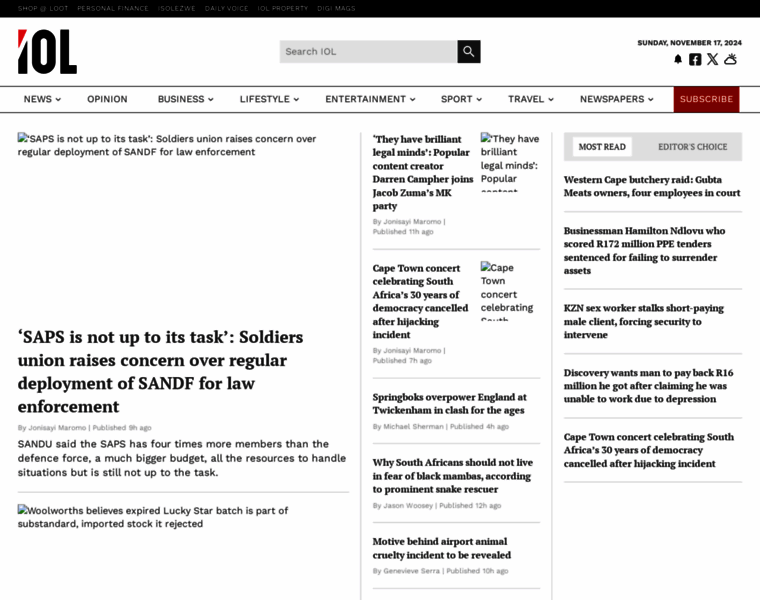Open KZN sex worker stalks client story

pos(644,321)
